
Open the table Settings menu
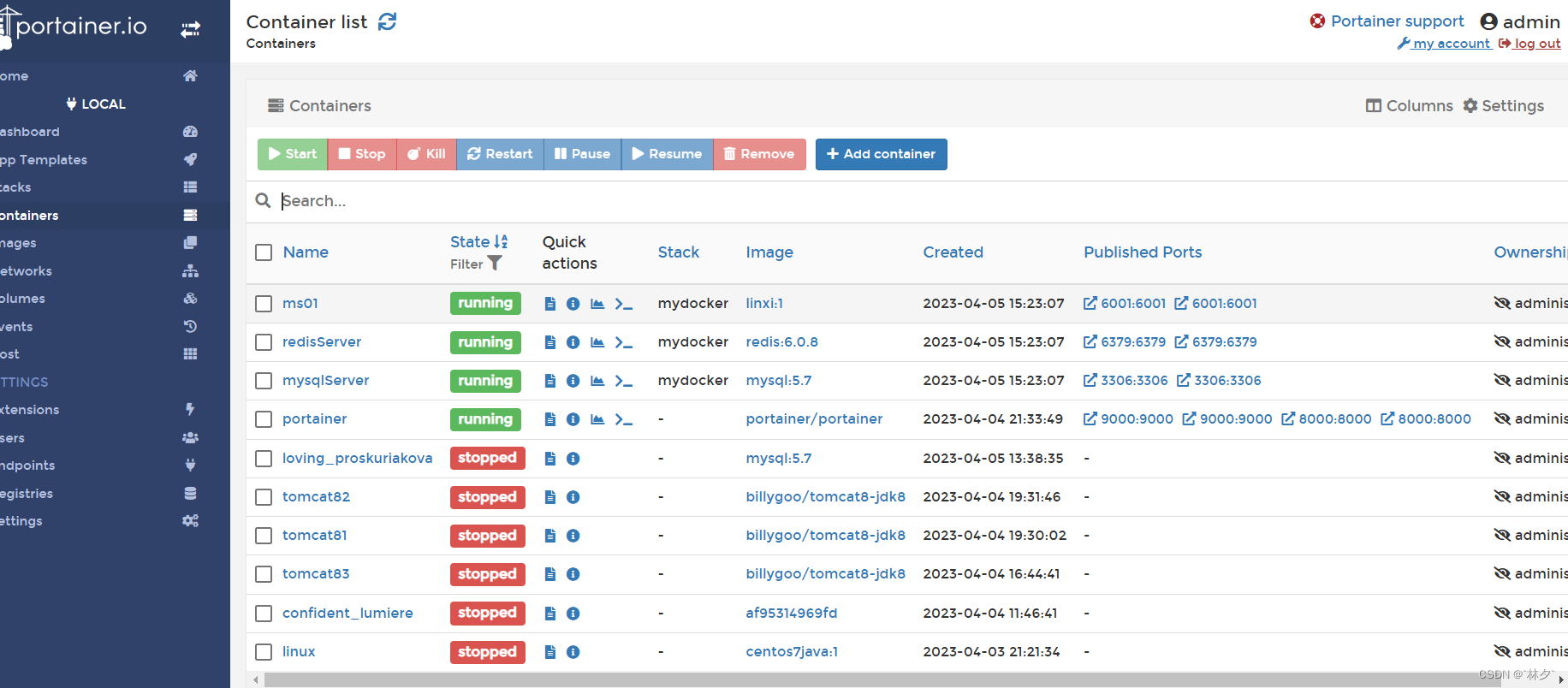1503,106
